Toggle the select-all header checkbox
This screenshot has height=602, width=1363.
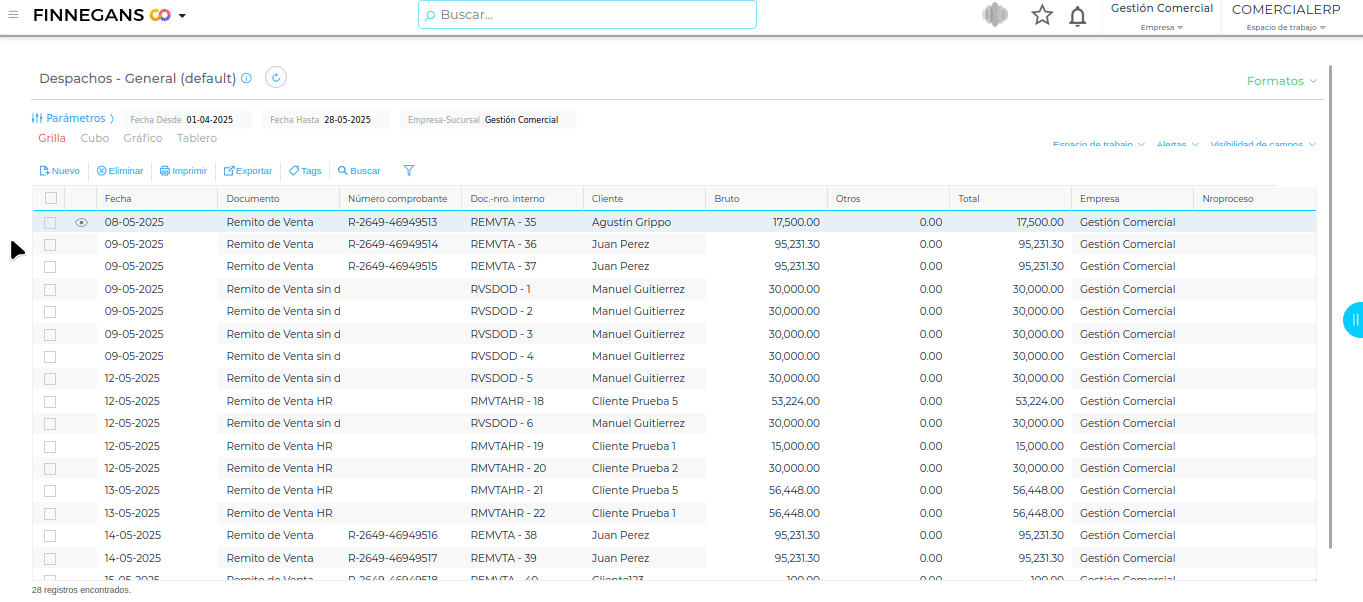[51, 198]
